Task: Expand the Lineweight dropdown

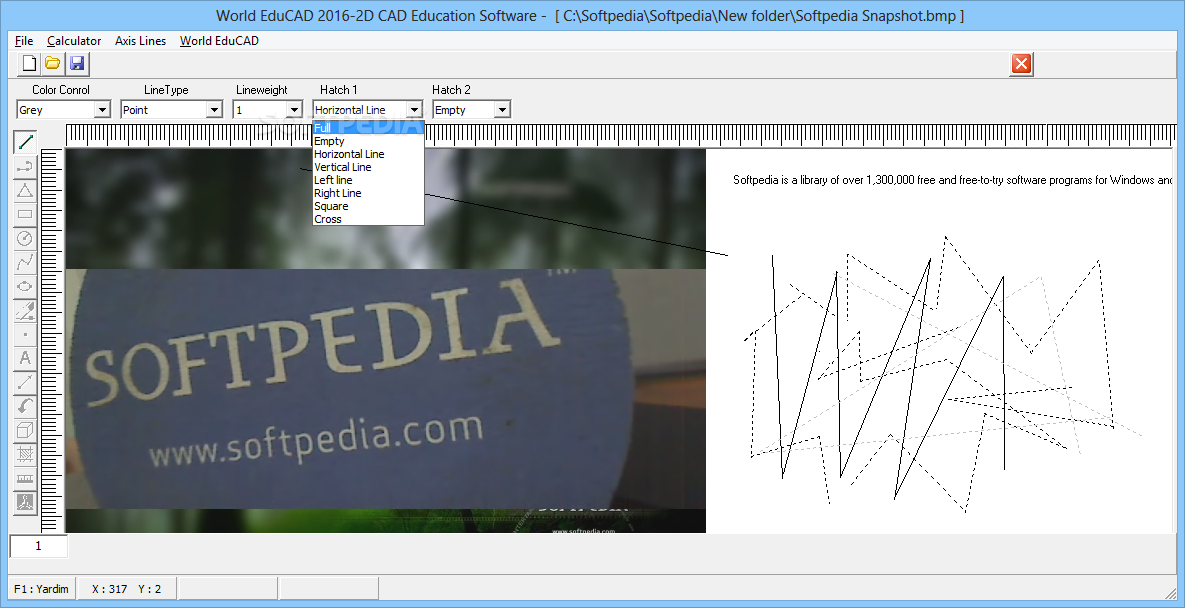Action: pyautogui.click(x=295, y=110)
